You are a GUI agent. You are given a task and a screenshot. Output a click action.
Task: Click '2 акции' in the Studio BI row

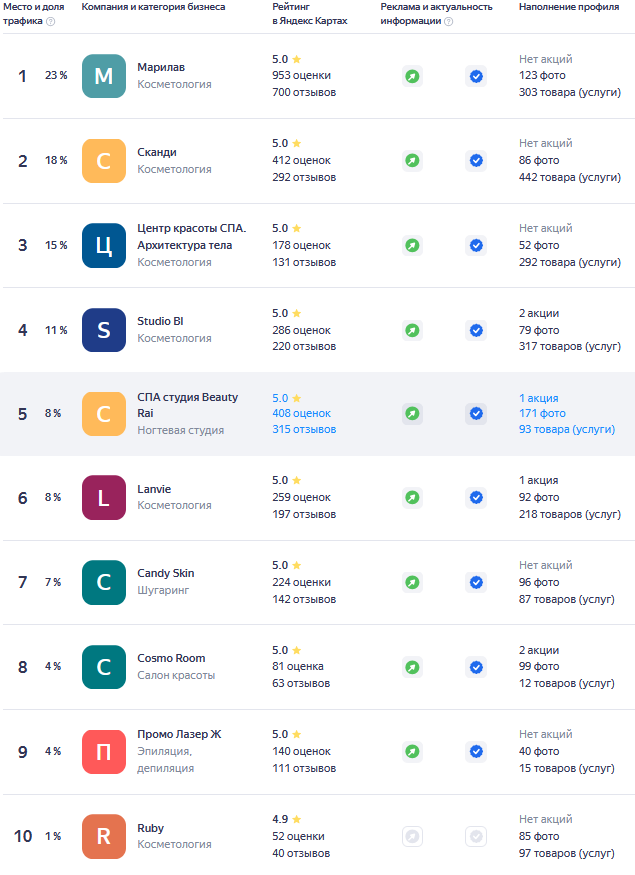click(539, 313)
